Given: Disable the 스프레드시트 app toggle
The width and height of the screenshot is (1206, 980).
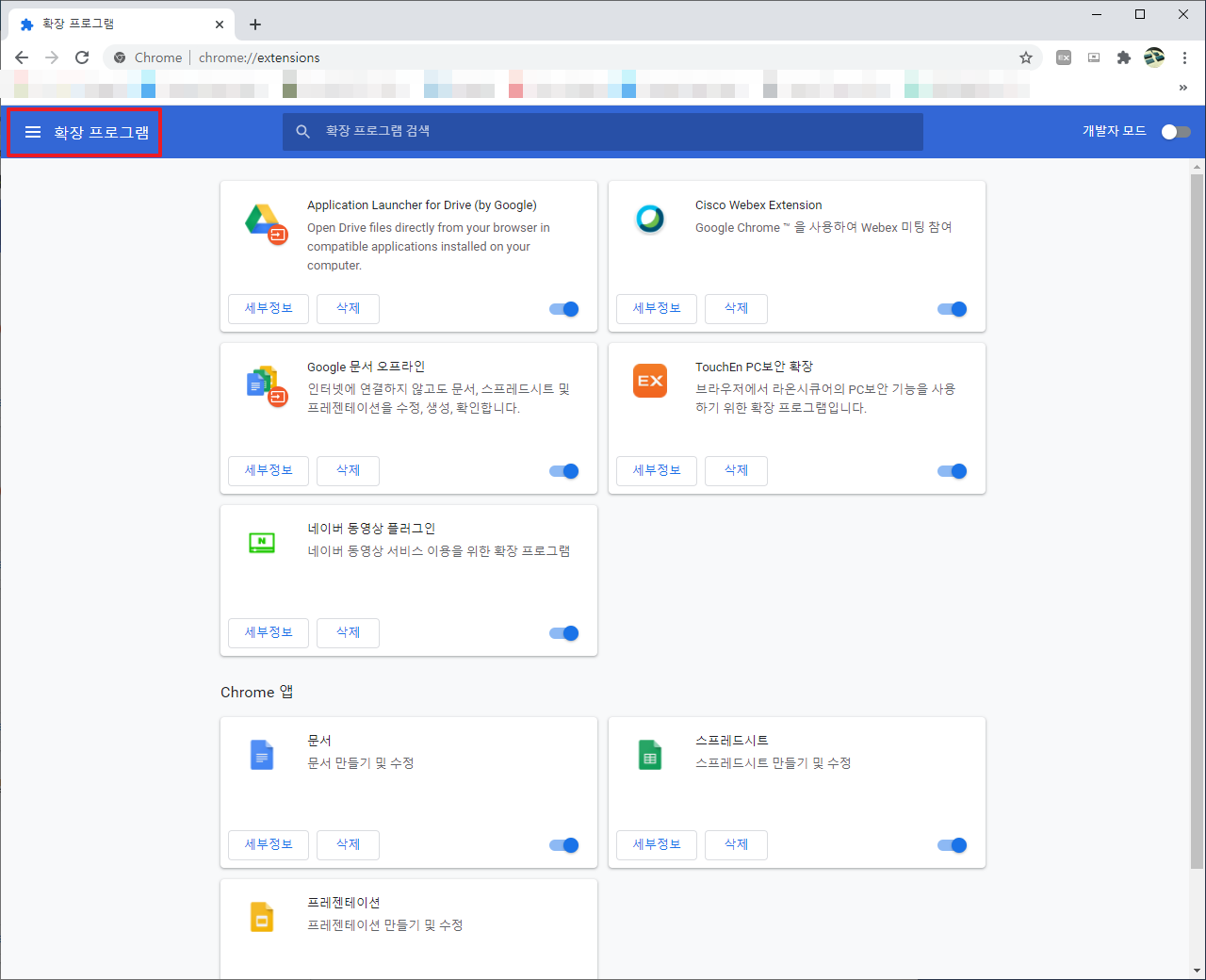Looking at the screenshot, I should pyautogui.click(x=953, y=845).
